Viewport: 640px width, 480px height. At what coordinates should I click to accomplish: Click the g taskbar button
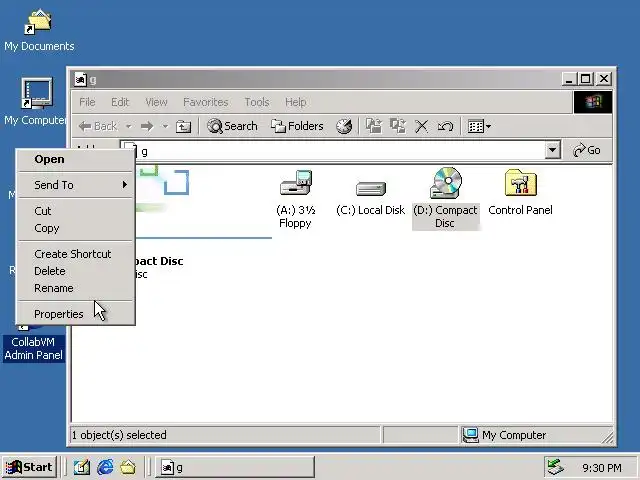(x=235, y=467)
